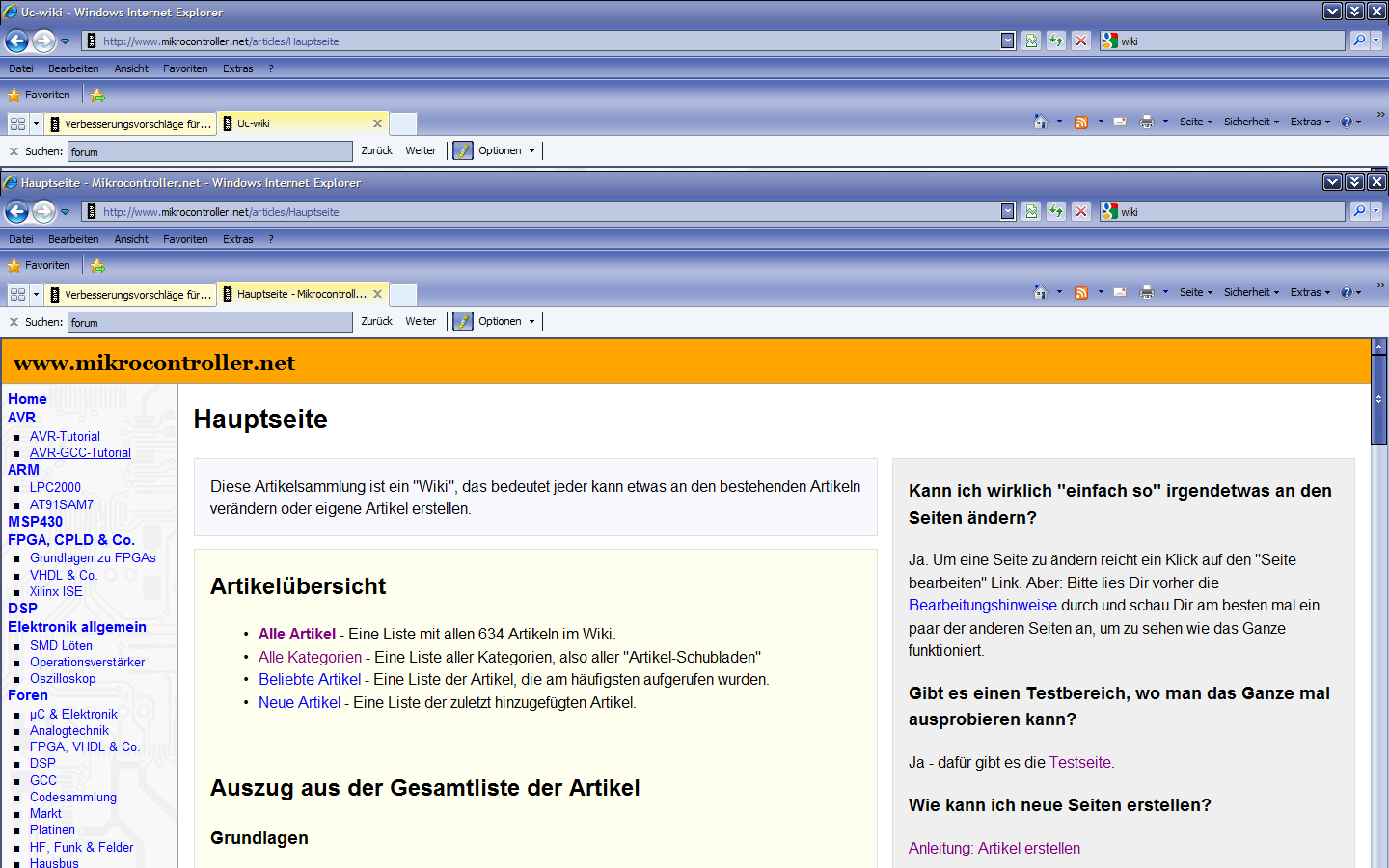Open Extras menu in Uc-wiki window menu bar
The height and width of the screenshot is (868, 1389).
(x=237, y=68)
